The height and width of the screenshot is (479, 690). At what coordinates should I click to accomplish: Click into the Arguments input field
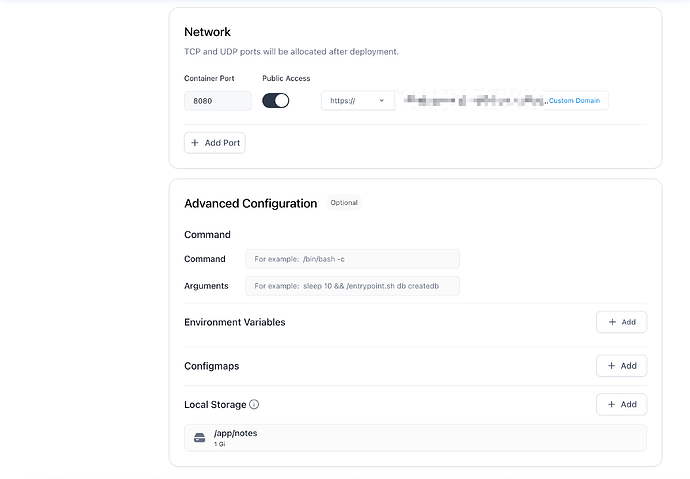(x=352, y=286)
